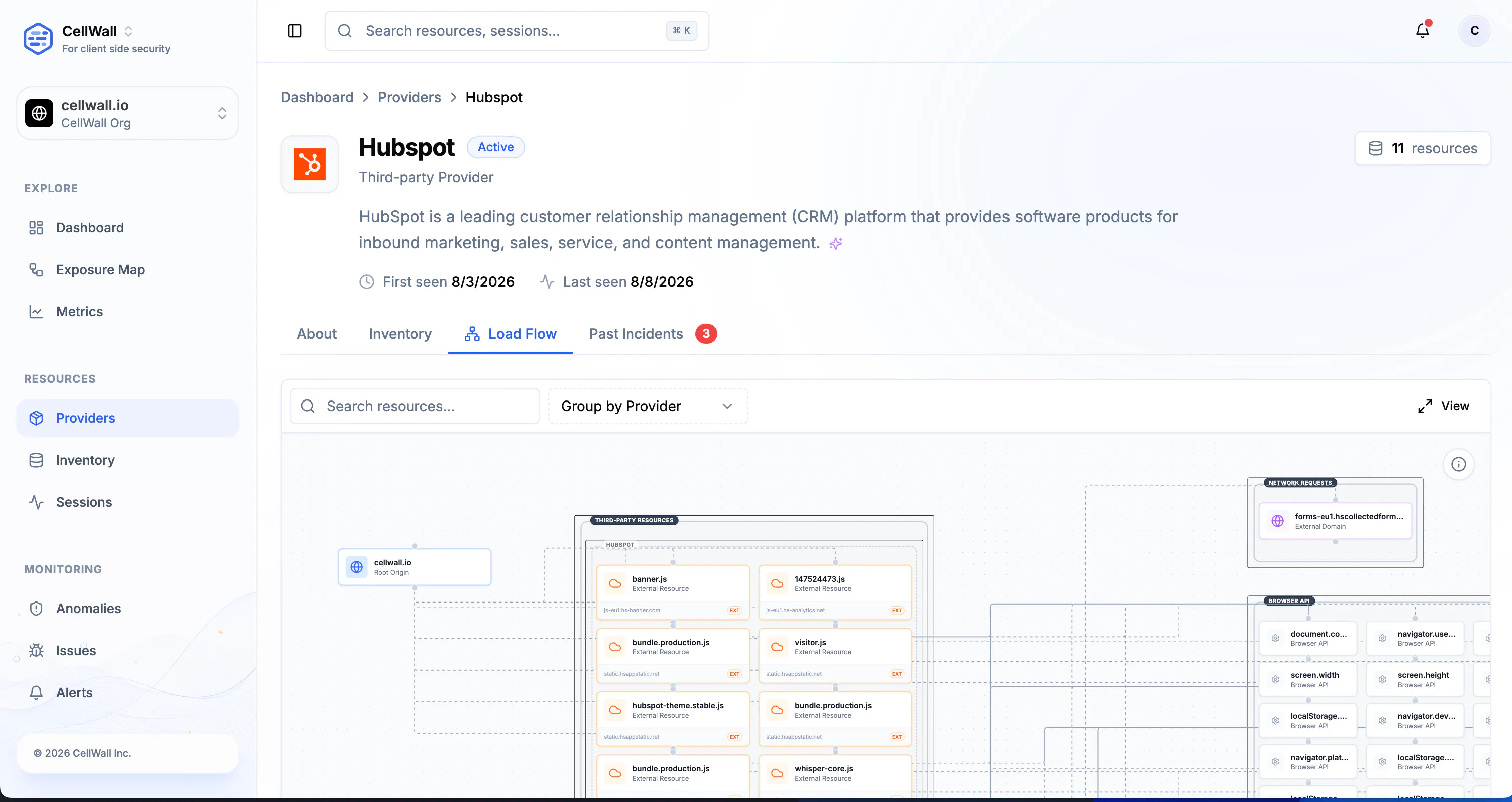Select the forms-eu1.hscollectedform external domain node
1512x802 pixels.
pyautogui.click(x=1335, y=521)
